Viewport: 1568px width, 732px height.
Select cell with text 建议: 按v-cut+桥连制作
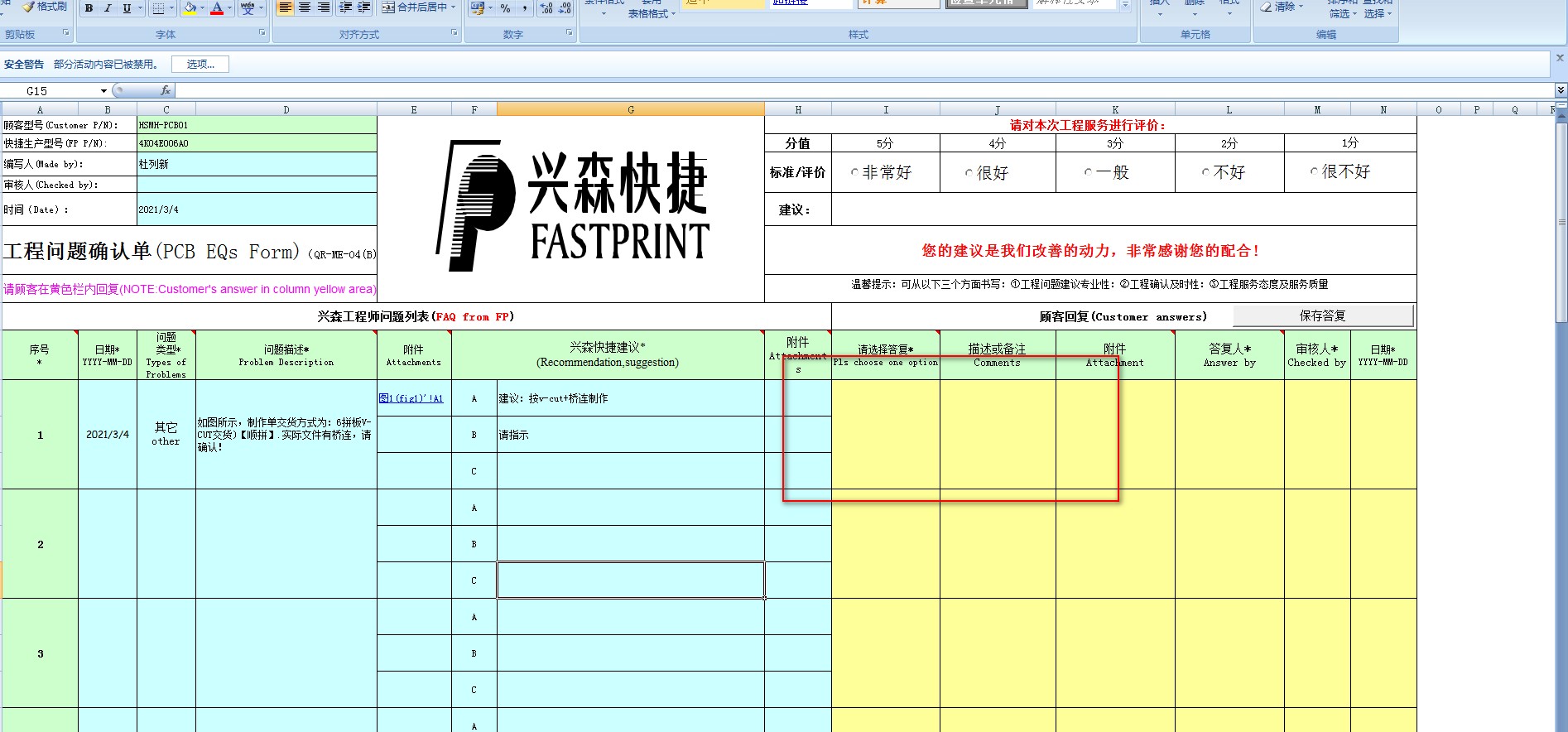click(631, 398)
